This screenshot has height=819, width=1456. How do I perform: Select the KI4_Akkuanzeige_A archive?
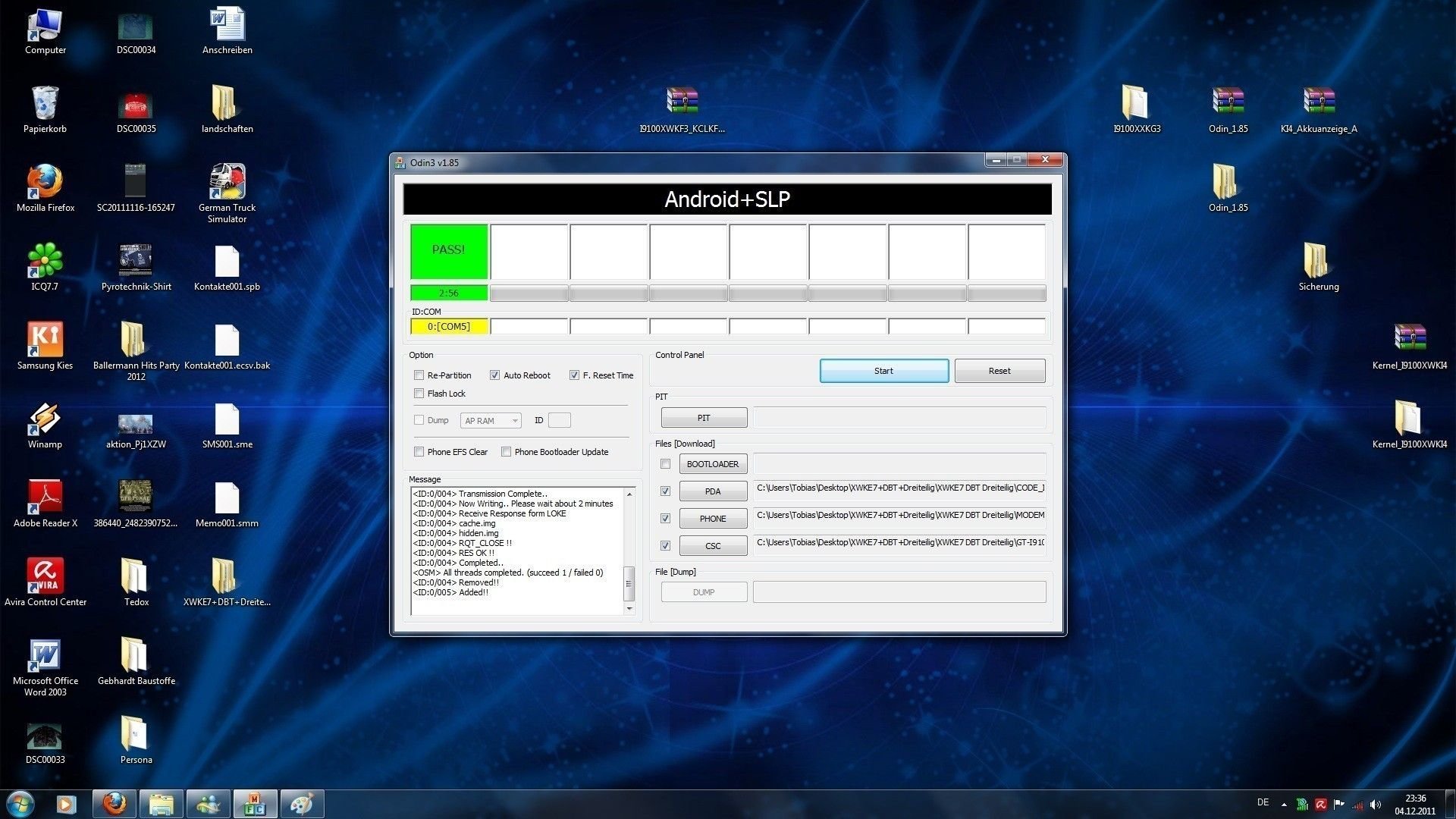[1319, 110]
